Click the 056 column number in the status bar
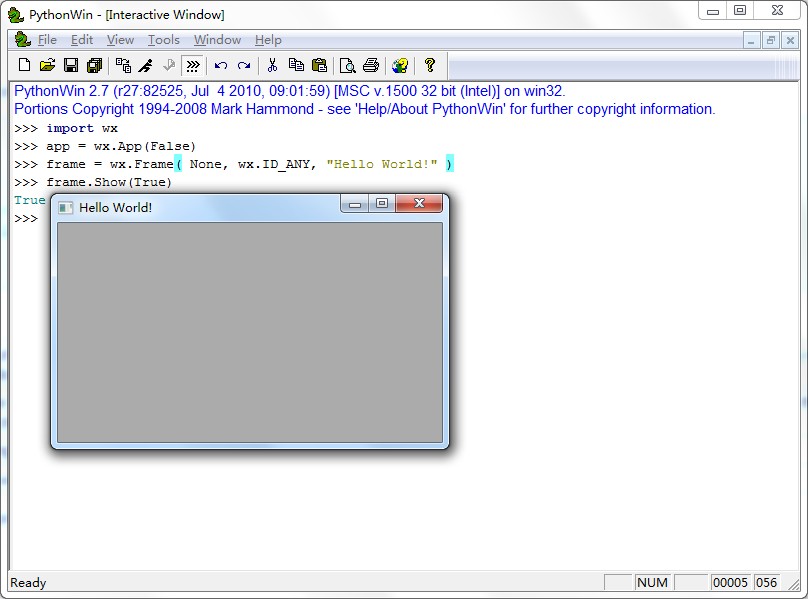Screen dimensions: 808x599 (x=766, y=583)
